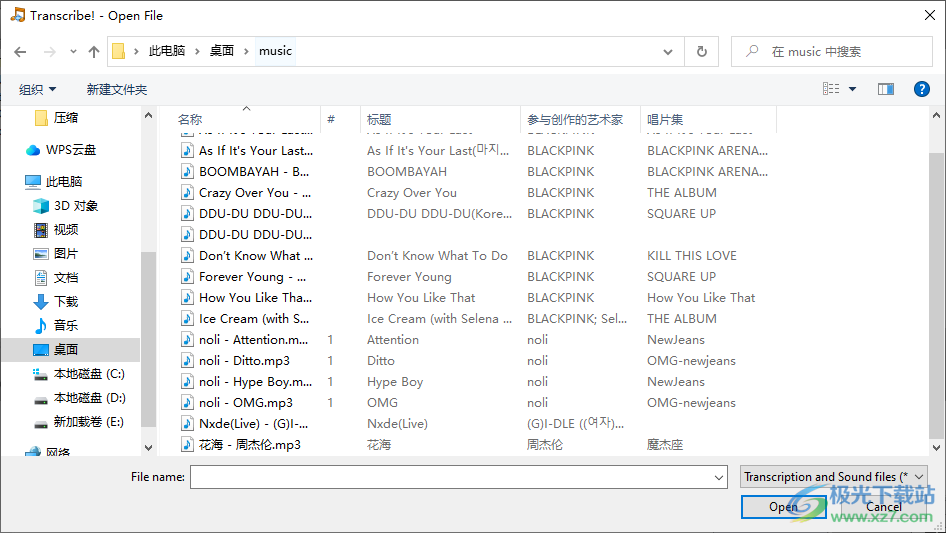Open 本地磁盘 (C:) drive
Viewport: 946px width, 533px height.
(89, 374)
